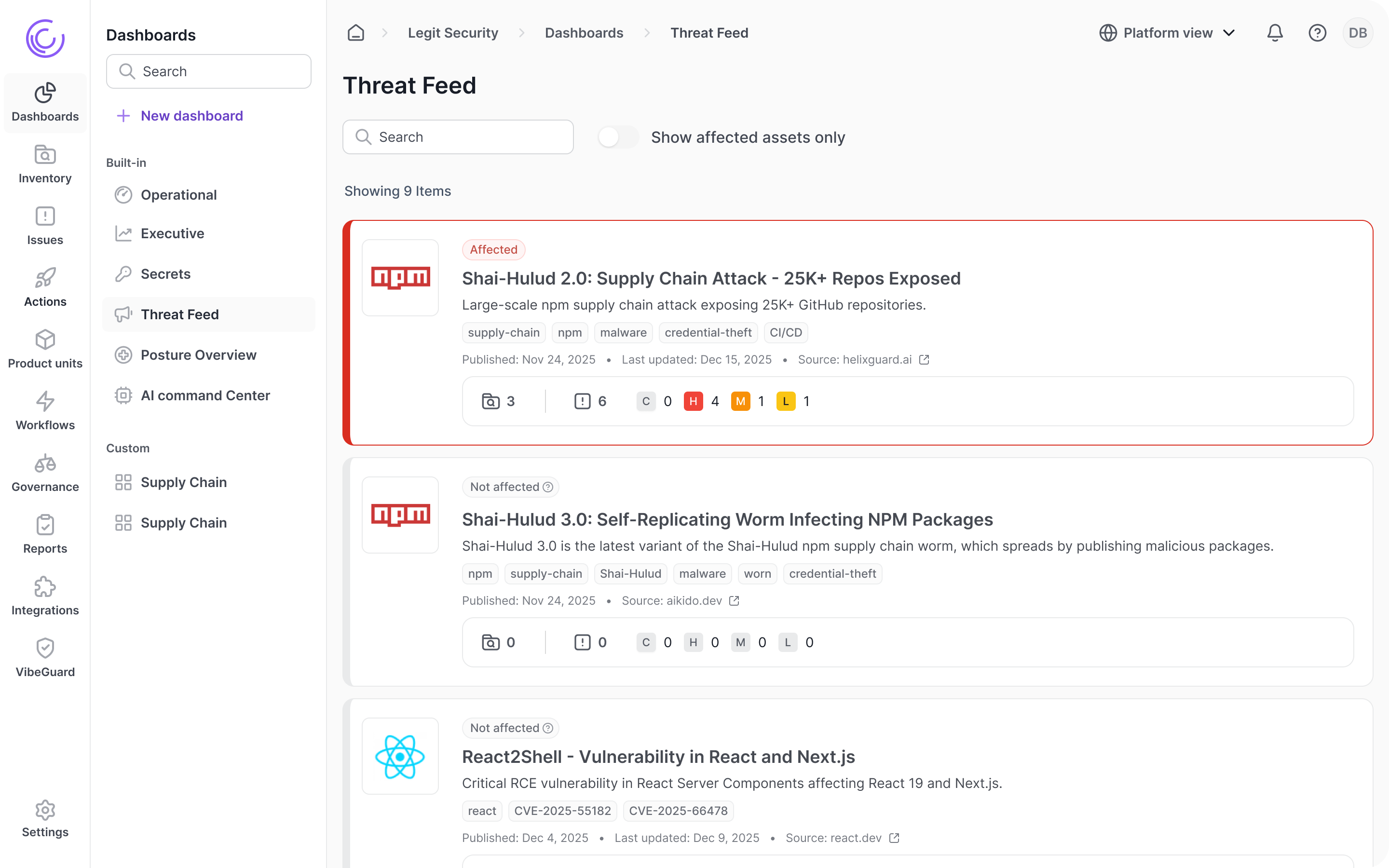The height and width of the screenshot is (868, 1389).
Task: Click the question mark on Not affected badge
Action: [x=548, y=487]
